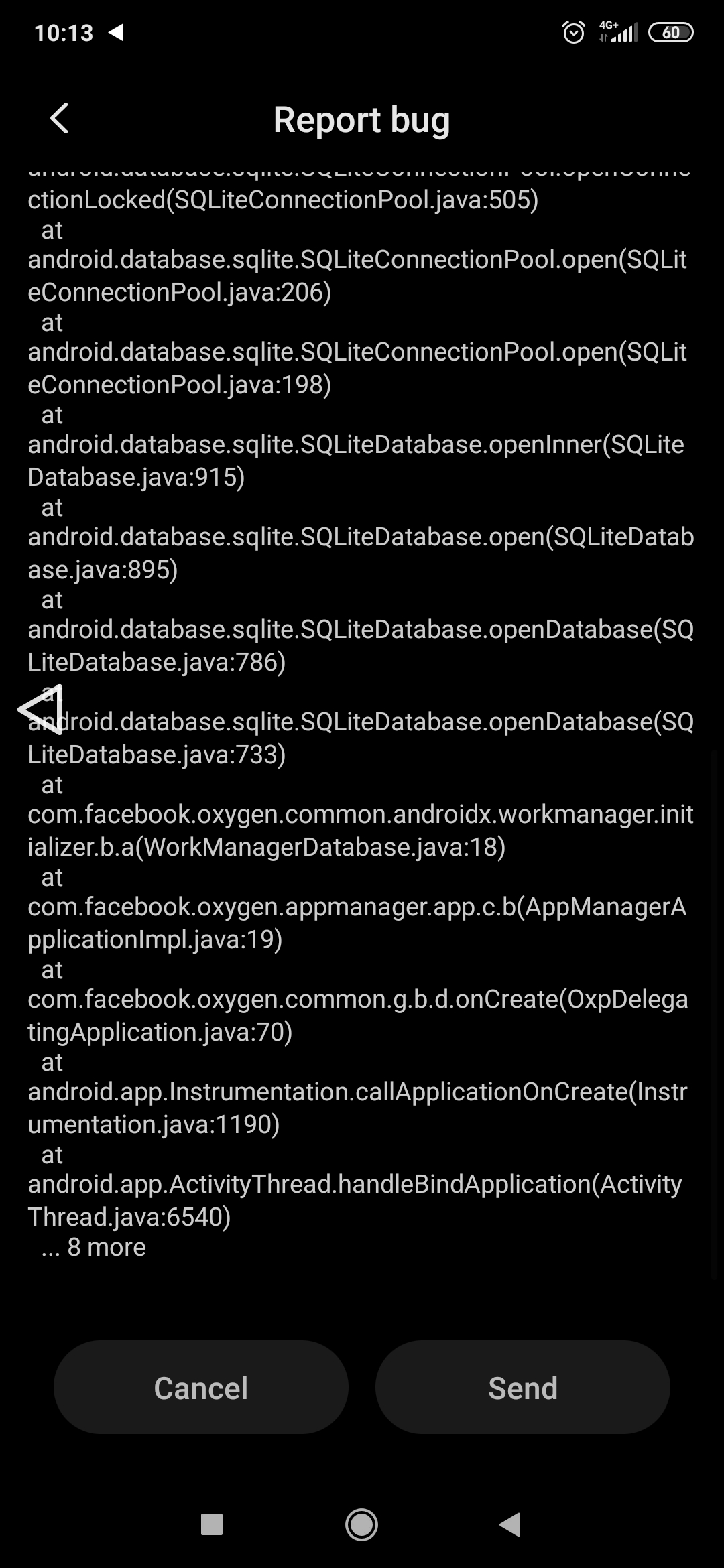Tap the location arrow beside the time
724x1568 pixels.
[x=116, y=32]
